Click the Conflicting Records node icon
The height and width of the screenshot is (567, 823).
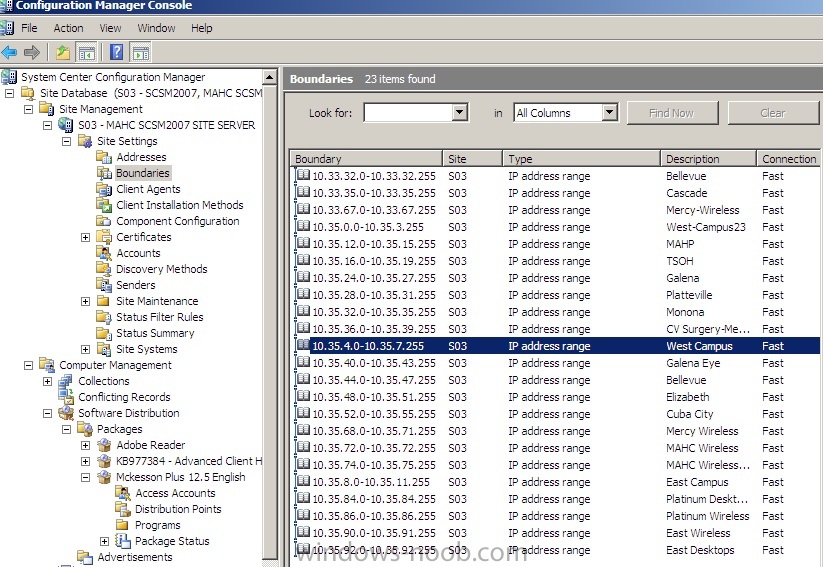66,397
